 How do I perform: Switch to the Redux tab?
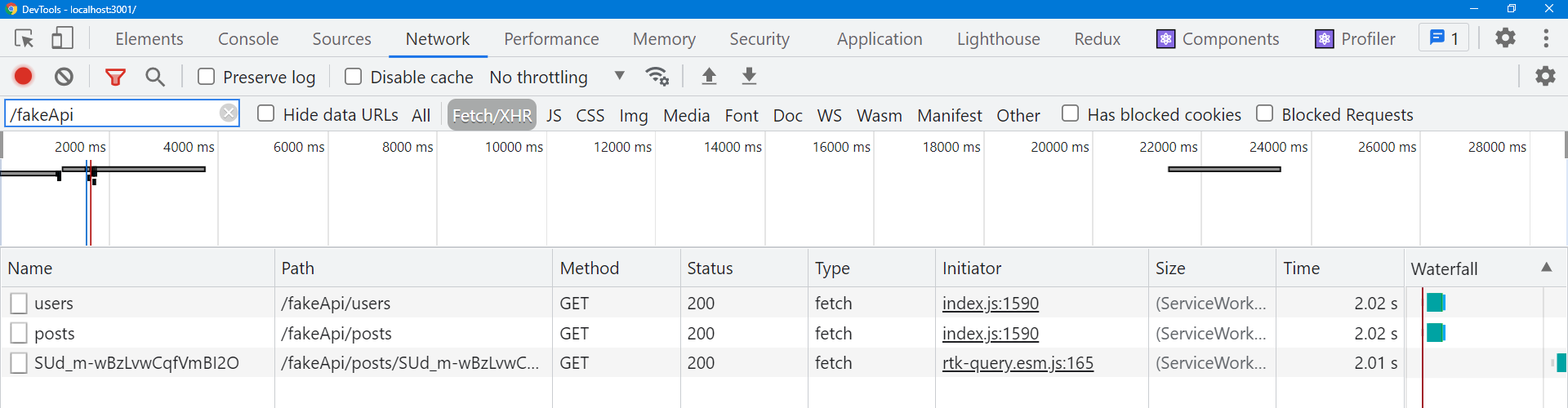pos(1097,38)
